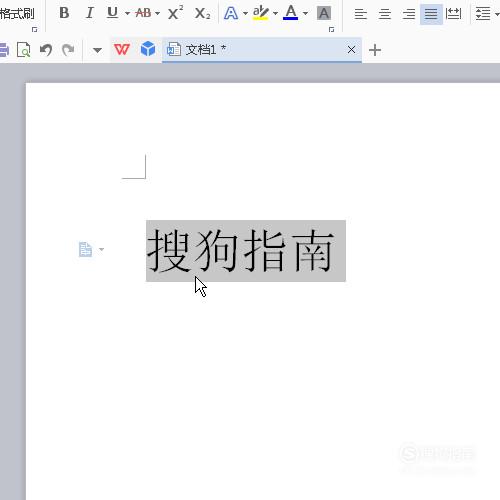Apply subscript formatting
This screenshot has width=500, height=500.
pyautogui.click(x=202, y=13)
